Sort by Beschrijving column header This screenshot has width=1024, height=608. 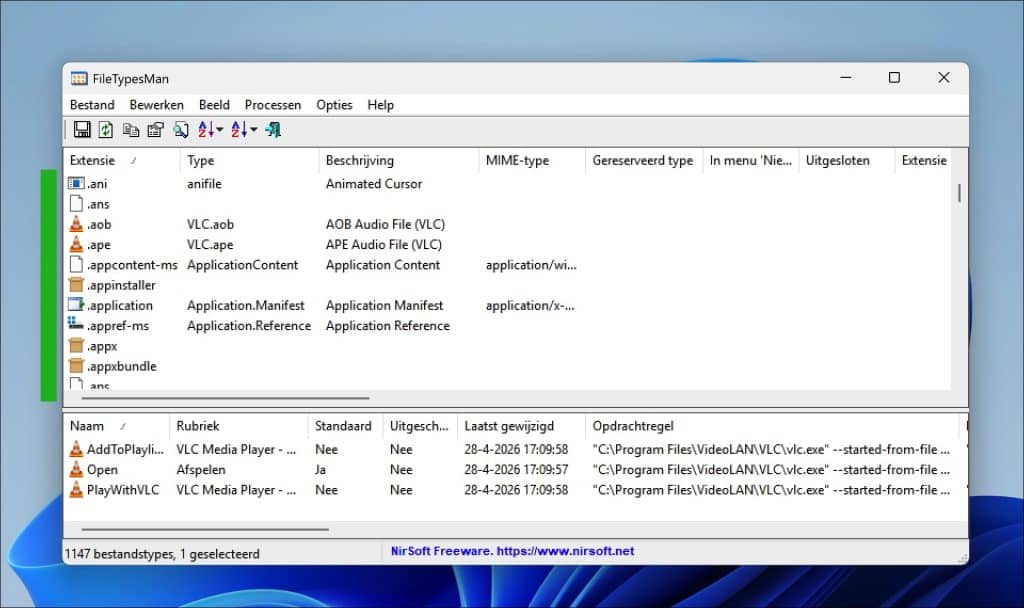click(x=398, y=161)
